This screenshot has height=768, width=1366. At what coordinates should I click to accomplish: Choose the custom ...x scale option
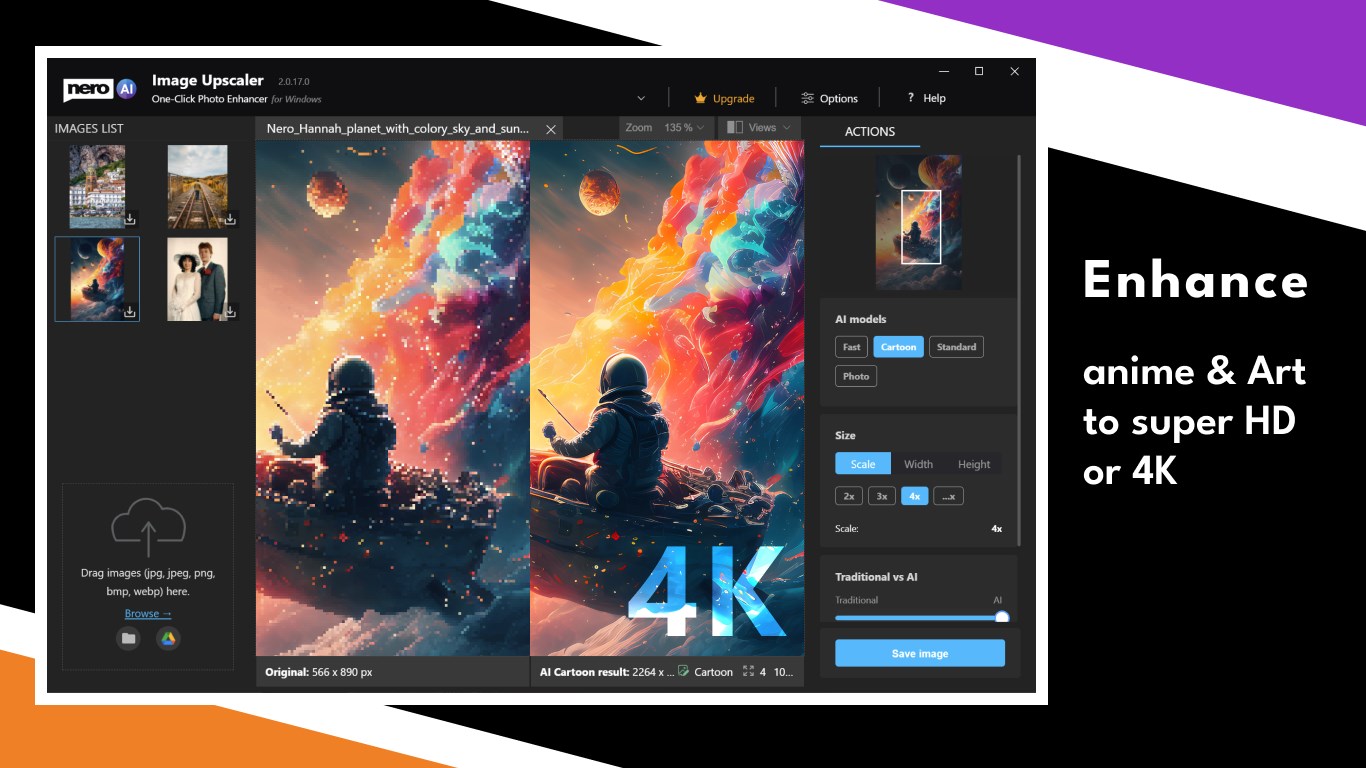pos(948,496)
